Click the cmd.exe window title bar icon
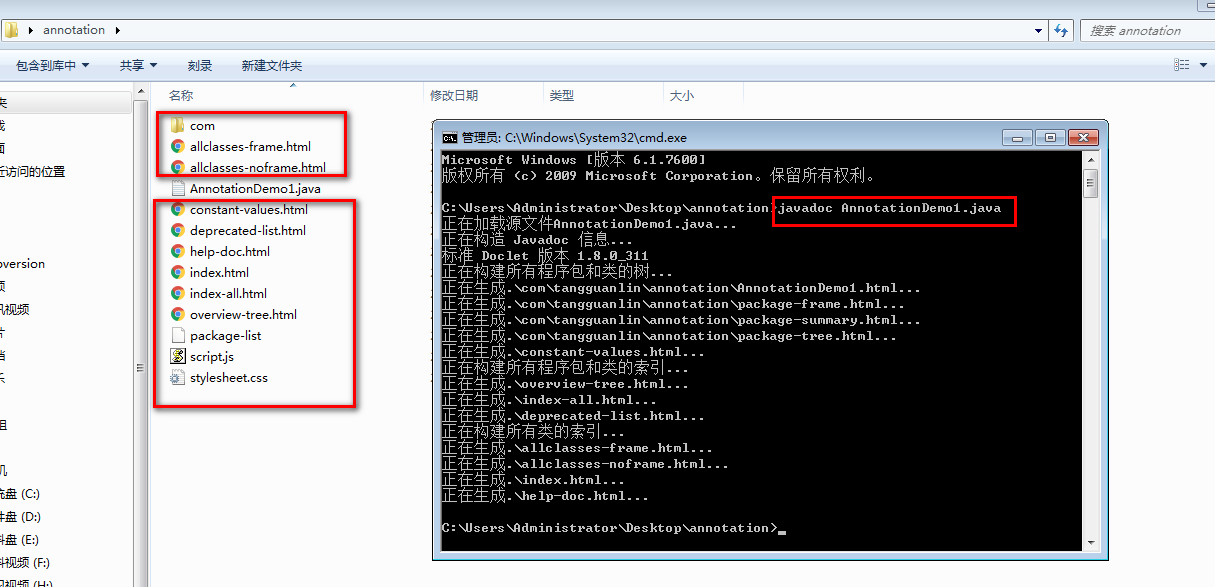The width and height of the screenshot is (1215, 587). (450, 137)
